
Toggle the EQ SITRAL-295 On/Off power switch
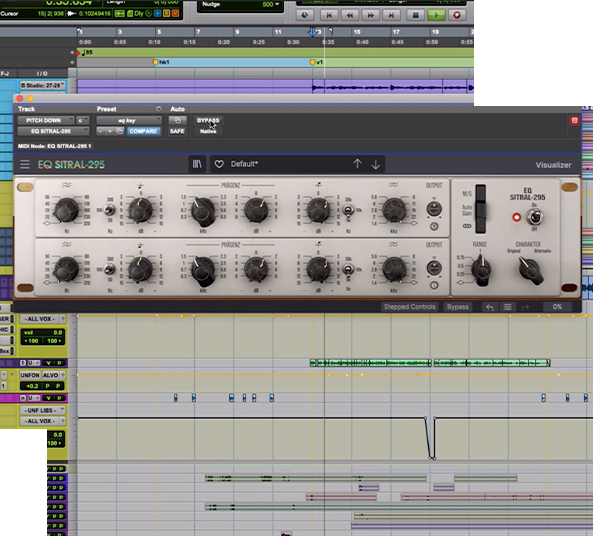535,217
